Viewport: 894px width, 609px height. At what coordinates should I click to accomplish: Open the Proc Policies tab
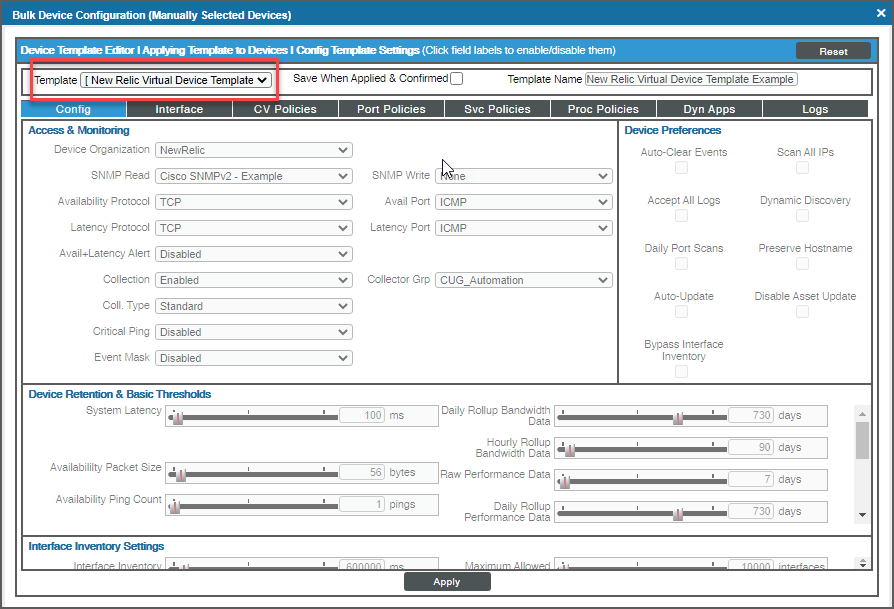[603, 109]
